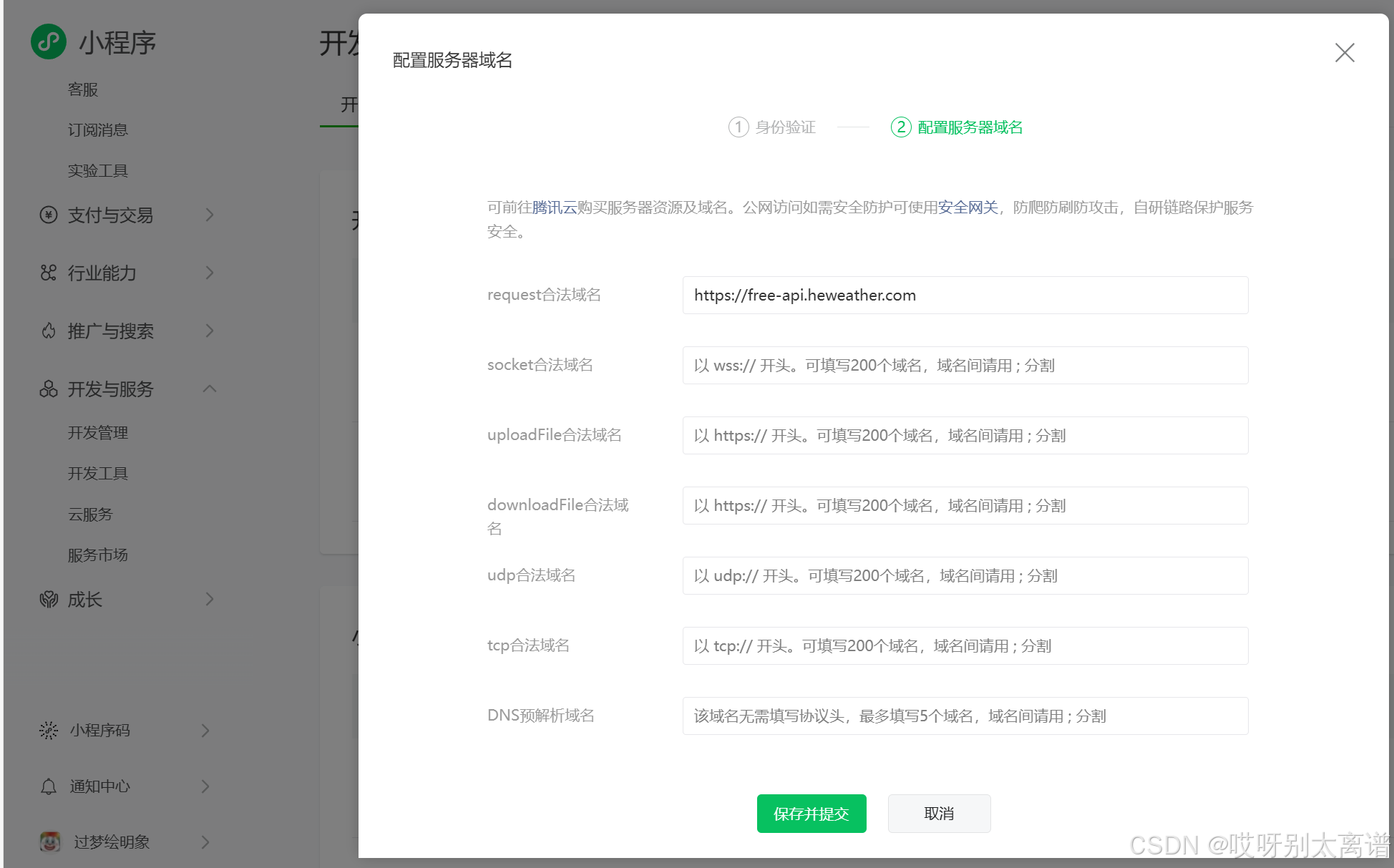Click the industry capability icon

coord(49,273)
